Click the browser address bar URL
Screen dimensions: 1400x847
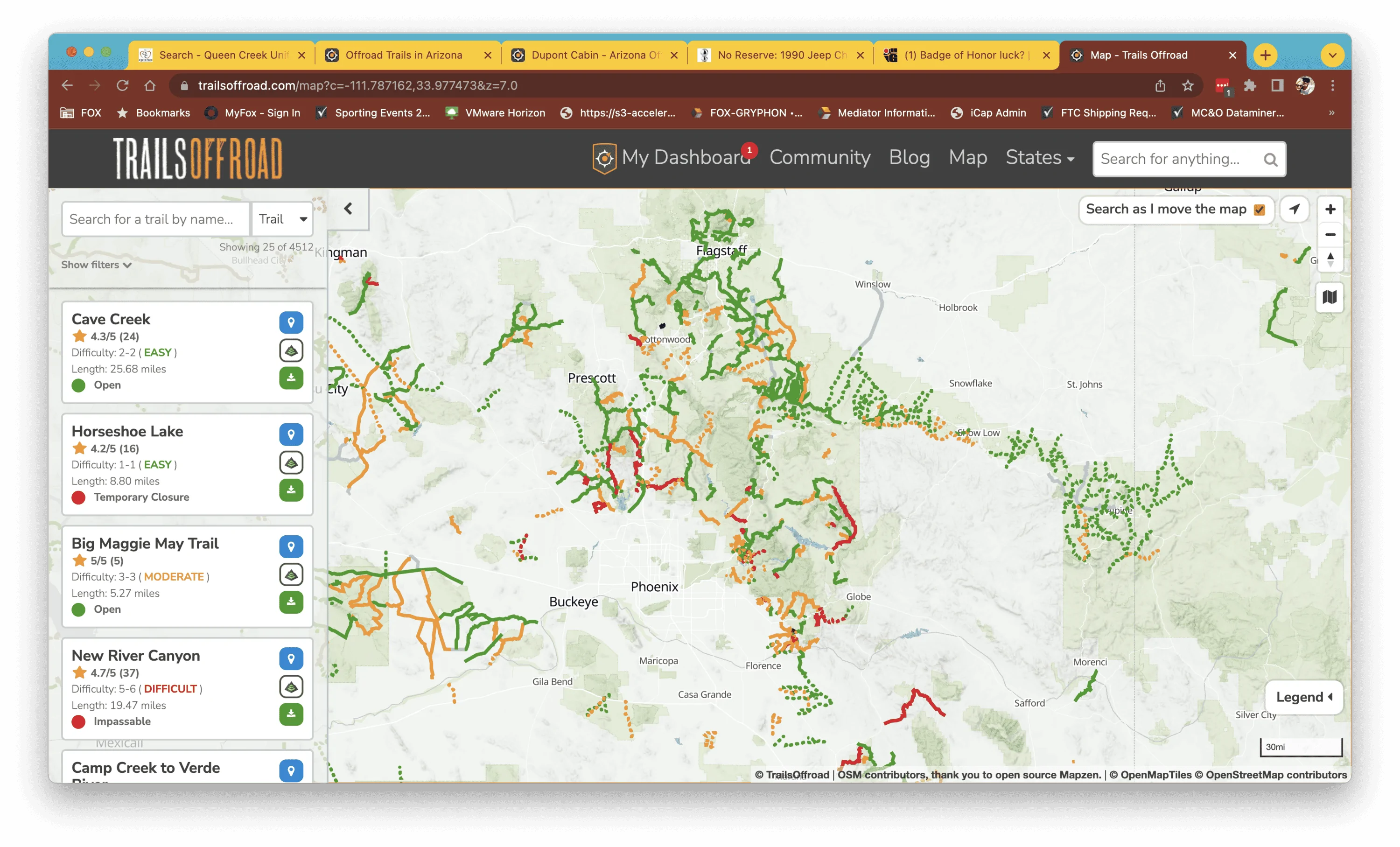(357, 85)
